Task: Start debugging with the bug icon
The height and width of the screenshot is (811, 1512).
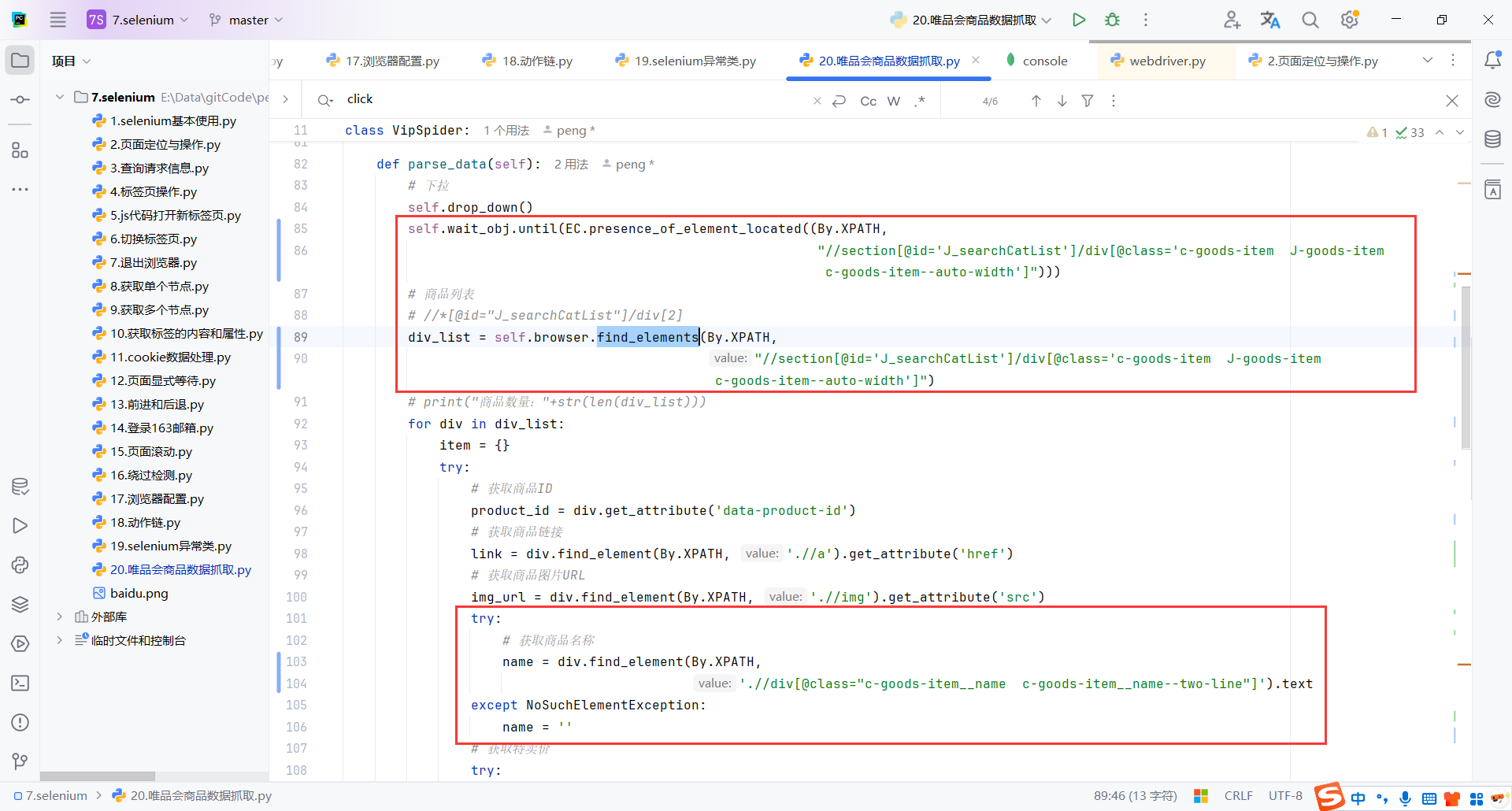Action: [x=1112, y=20]
